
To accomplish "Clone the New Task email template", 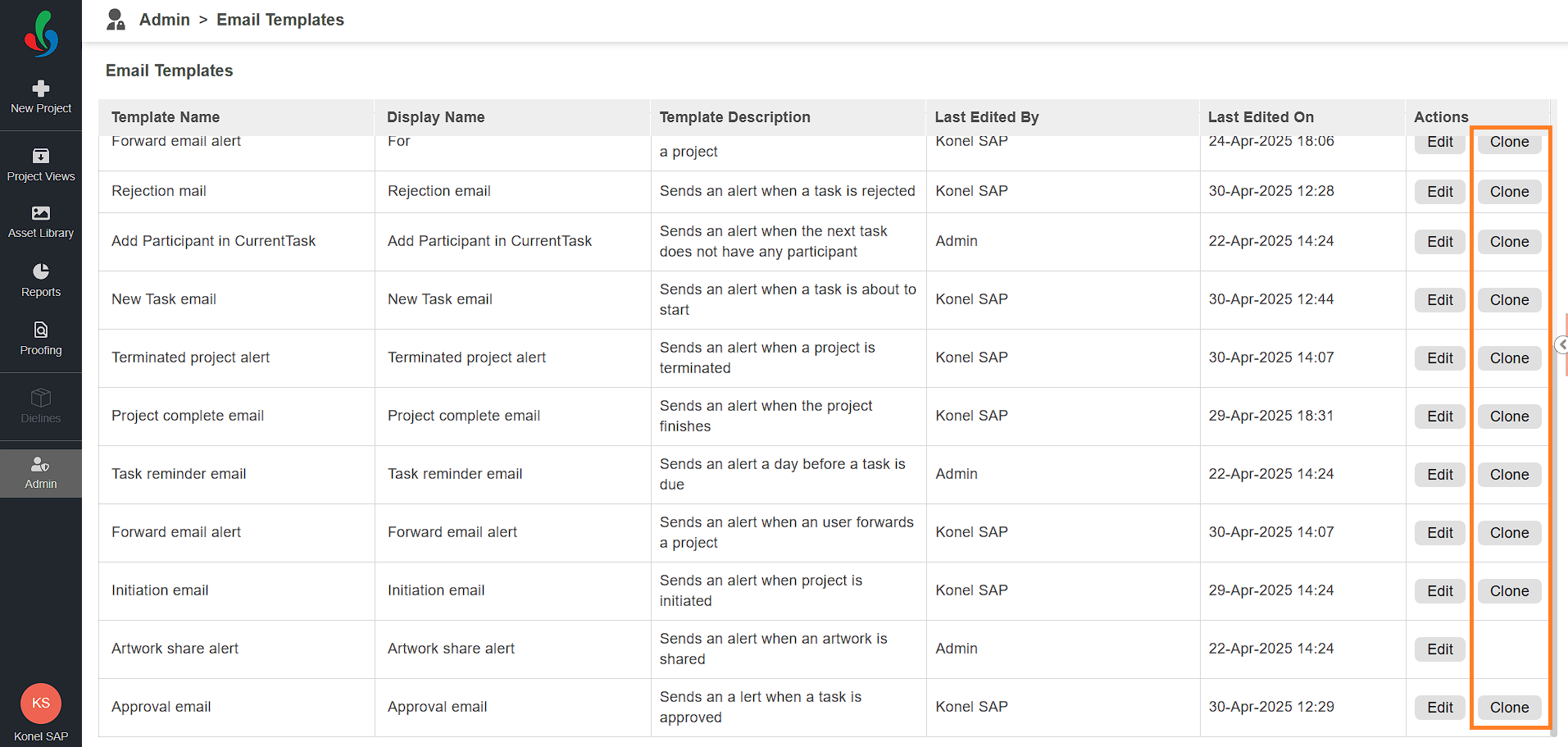I will pos(1510,300).
